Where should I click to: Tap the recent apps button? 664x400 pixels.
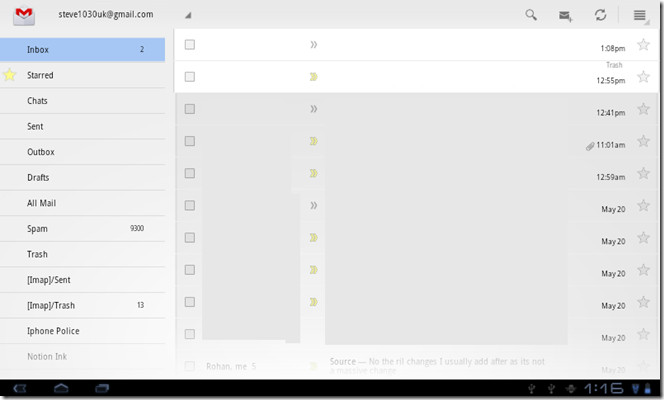click(x=102, y=388)
